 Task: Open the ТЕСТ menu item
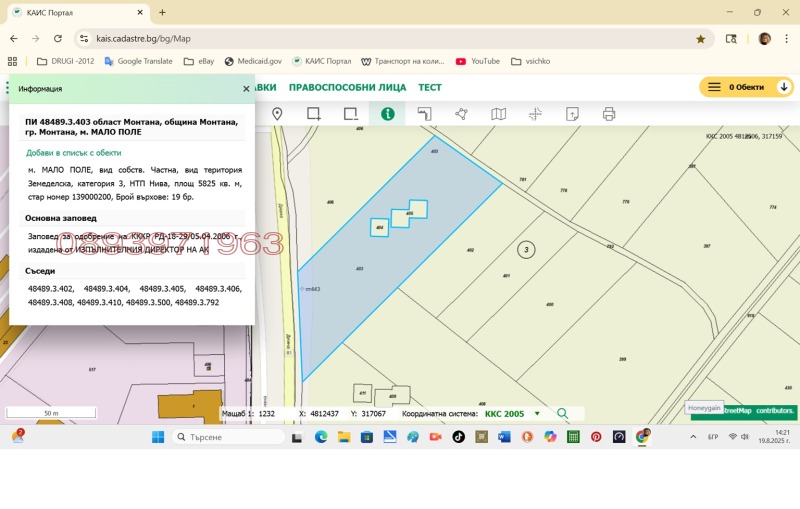tap(430, 87)
